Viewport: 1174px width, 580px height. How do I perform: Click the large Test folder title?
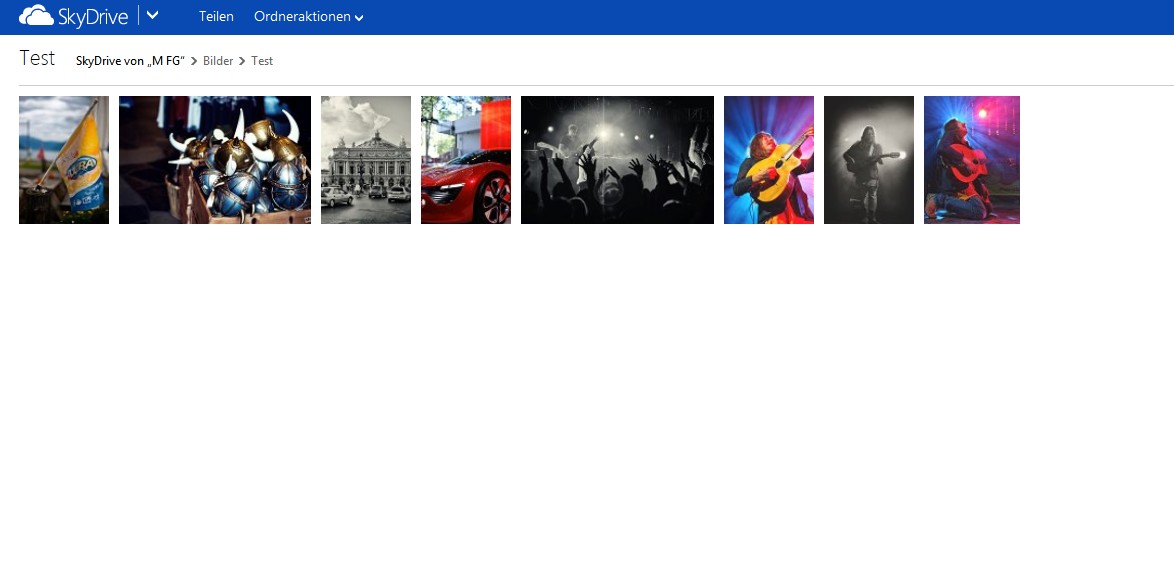(37, 58)
